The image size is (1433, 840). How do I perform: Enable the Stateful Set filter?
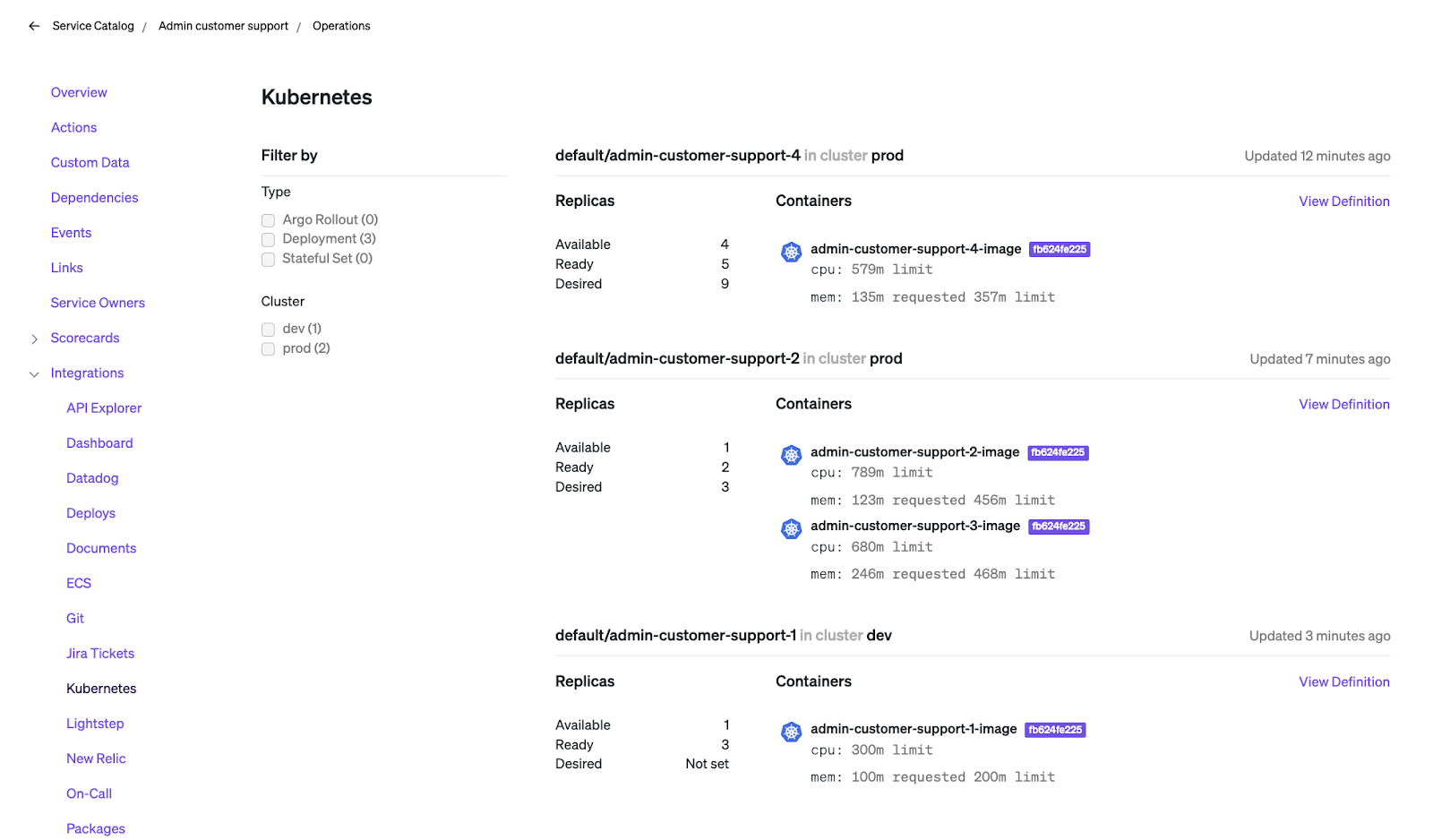click(x=268, y=259)
